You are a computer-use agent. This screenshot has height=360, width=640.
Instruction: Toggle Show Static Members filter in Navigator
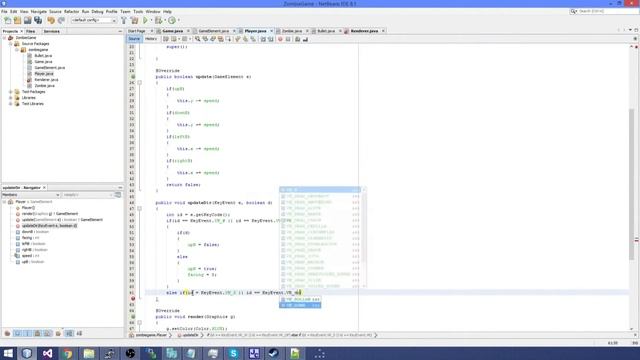(28, 333)
